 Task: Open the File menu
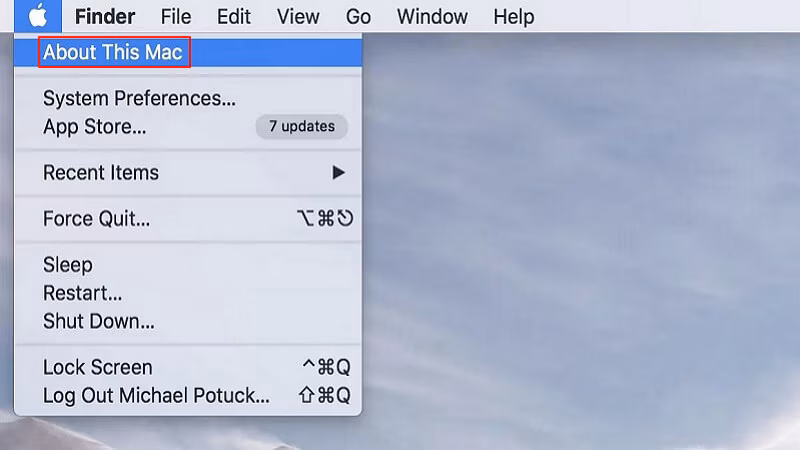click(176, 17)
